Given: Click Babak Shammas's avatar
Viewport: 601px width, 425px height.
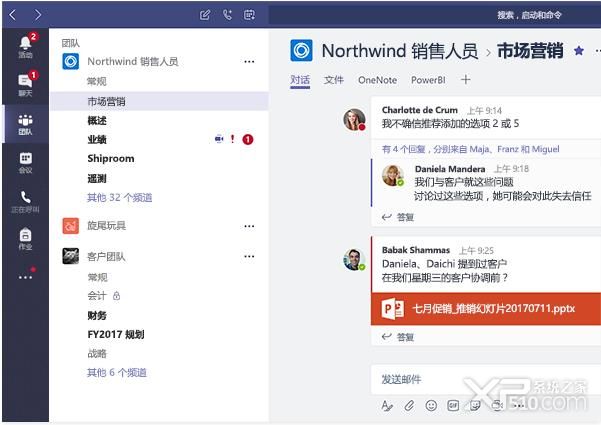Looking at the screenshot, I should click(x=354, y=259).
